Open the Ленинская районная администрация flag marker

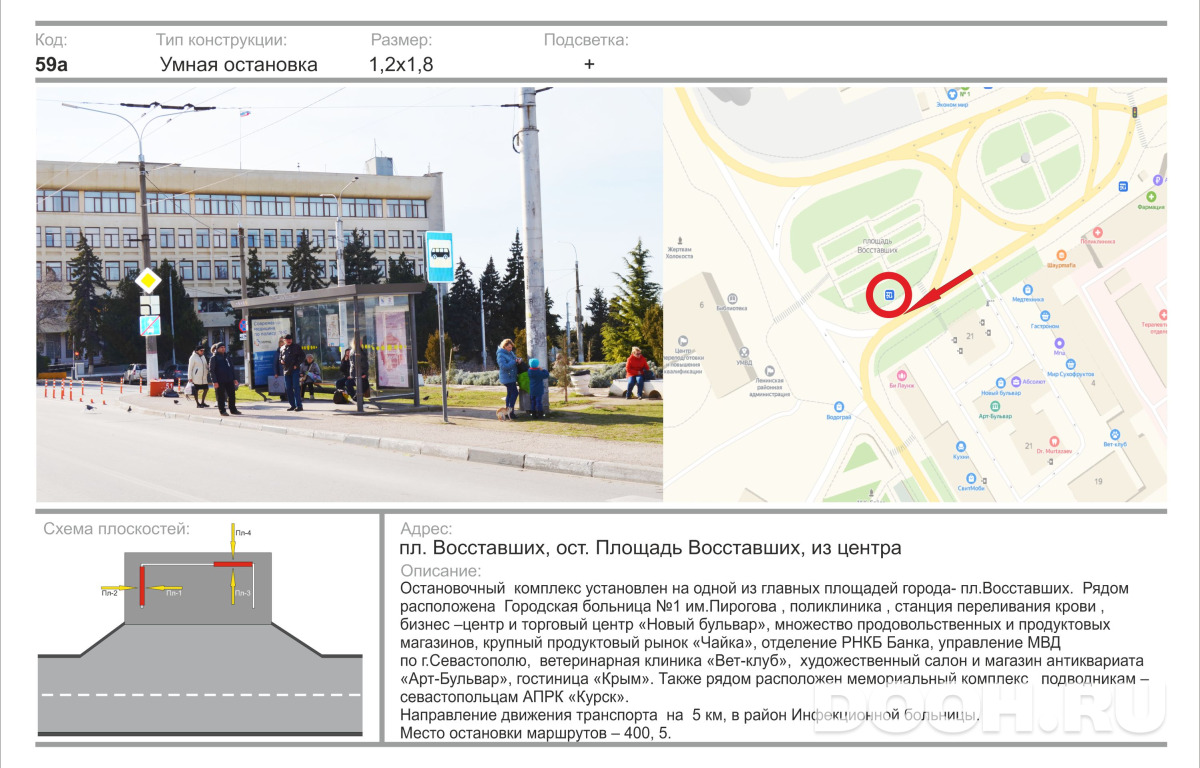pyautogui.click(x=768, y=373)
